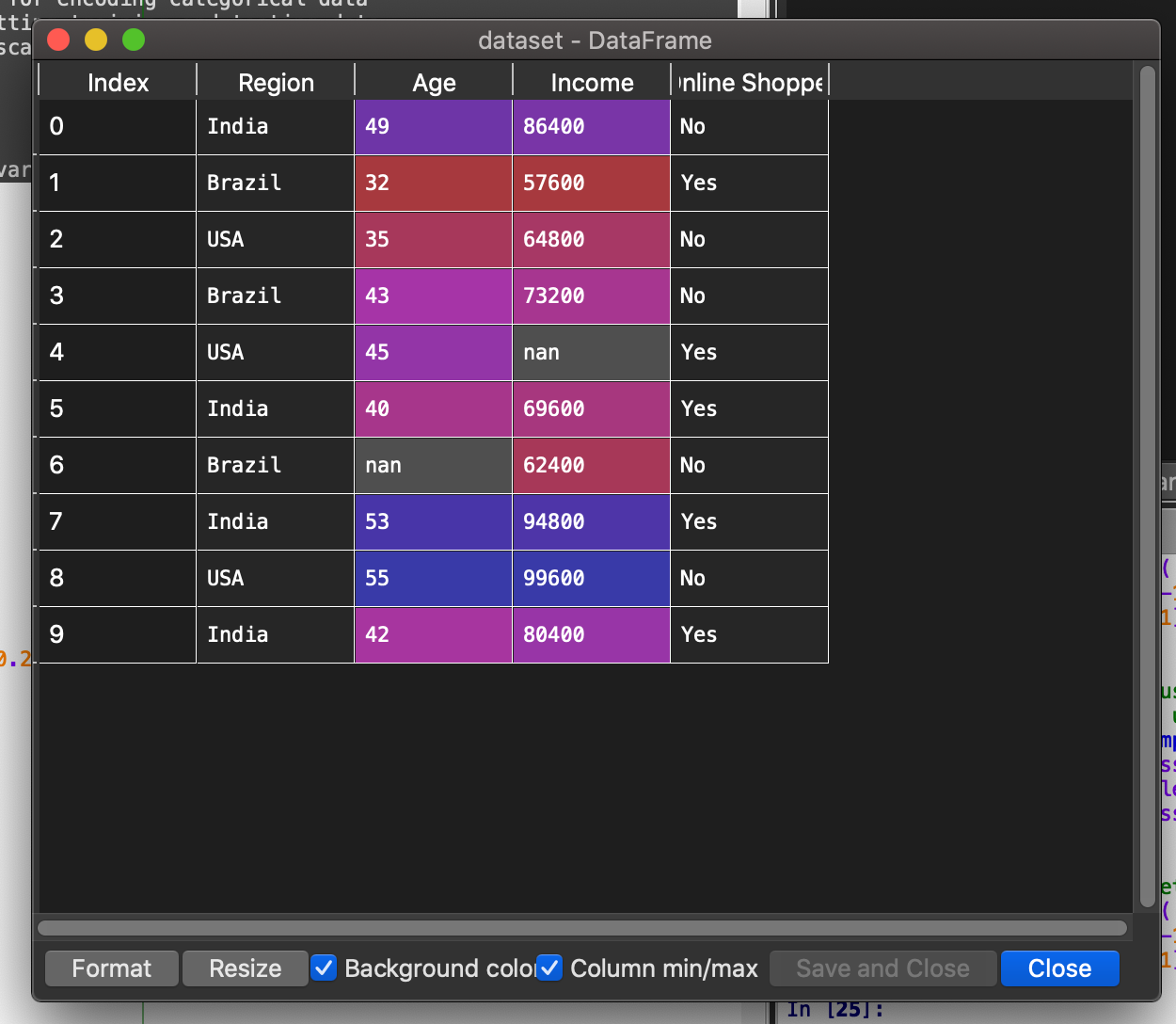The image size is (1176, 1024).
Task: Select Online Shopper cell Yes in row 7
Action: tap(749, 522)
